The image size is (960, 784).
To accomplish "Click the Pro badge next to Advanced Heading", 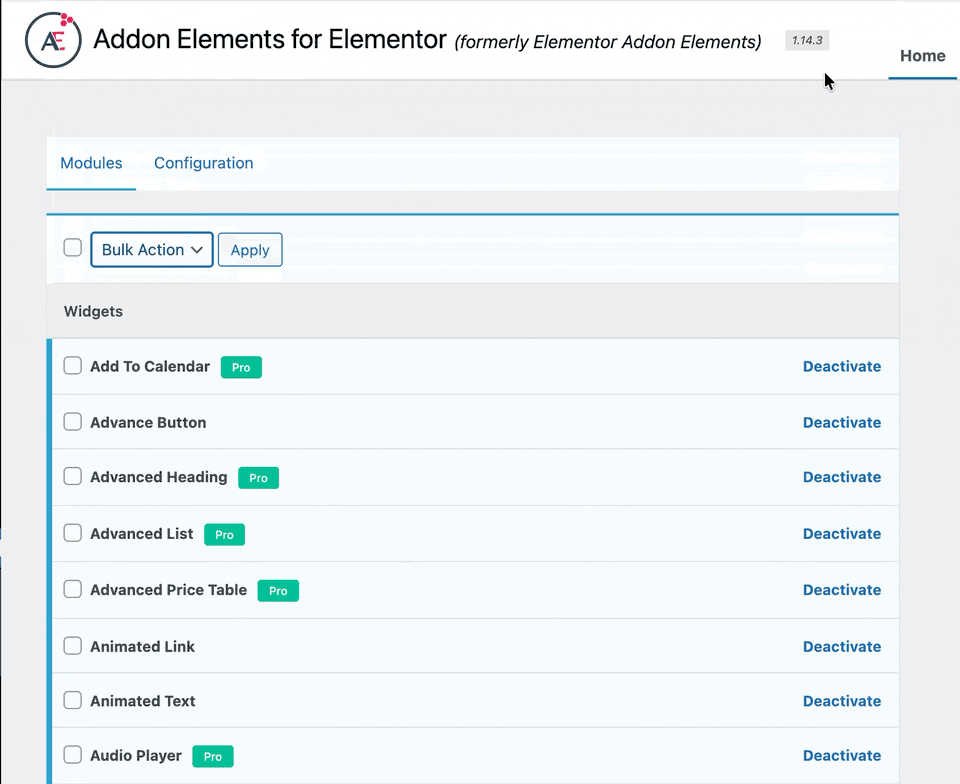I will point(258,478).
